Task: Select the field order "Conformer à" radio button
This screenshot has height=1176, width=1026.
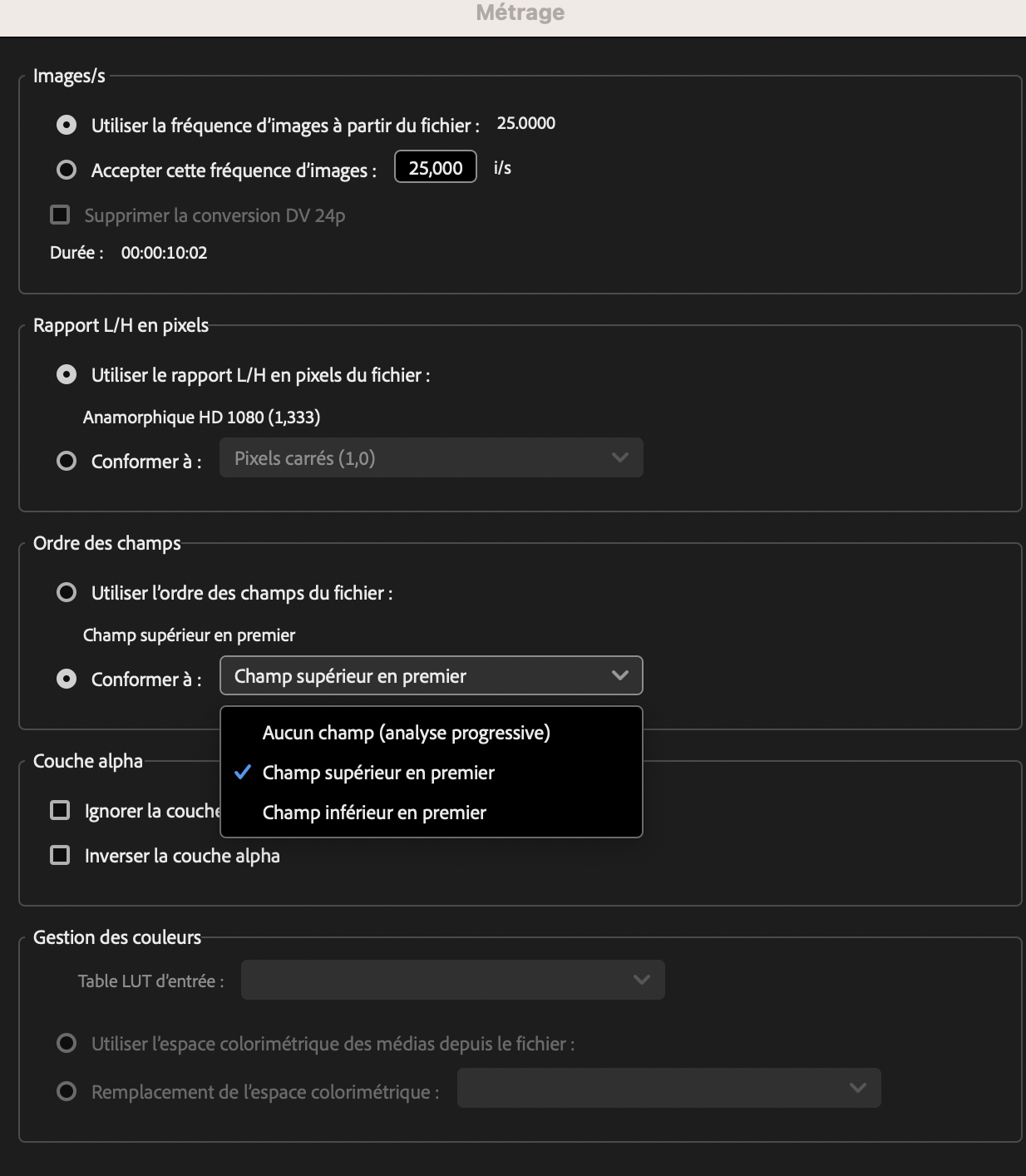Action: coord(67,679)
